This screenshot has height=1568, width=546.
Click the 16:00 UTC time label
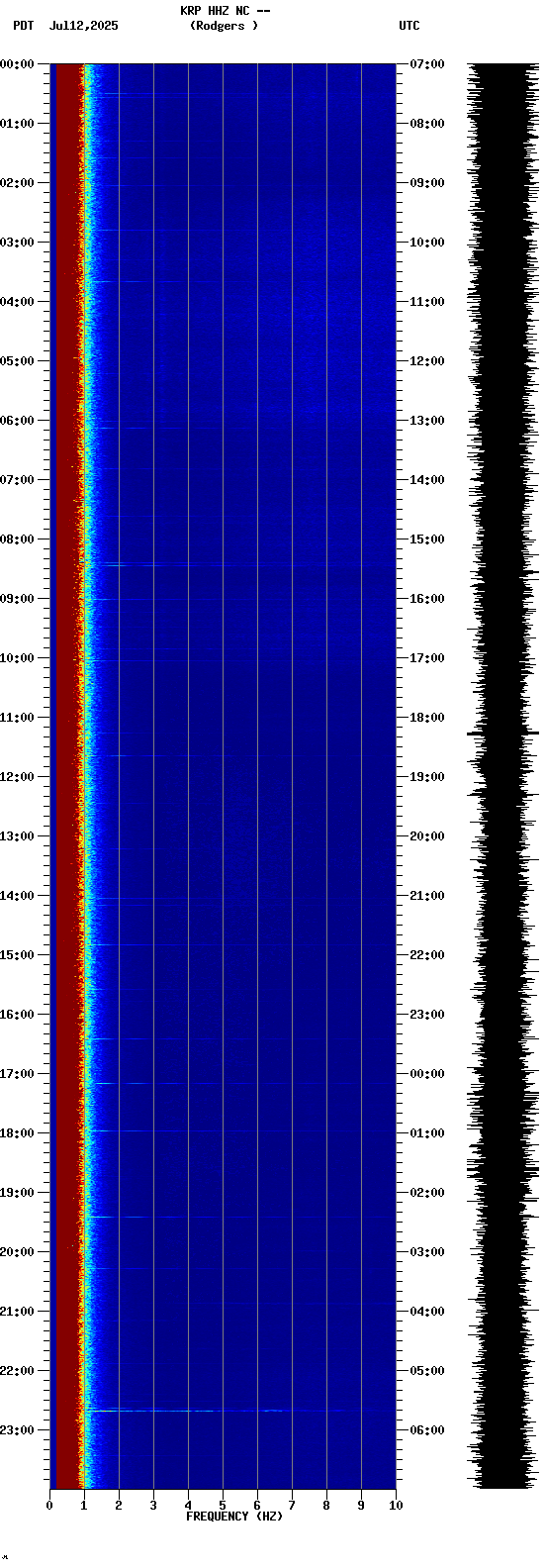tap(426, 599)
